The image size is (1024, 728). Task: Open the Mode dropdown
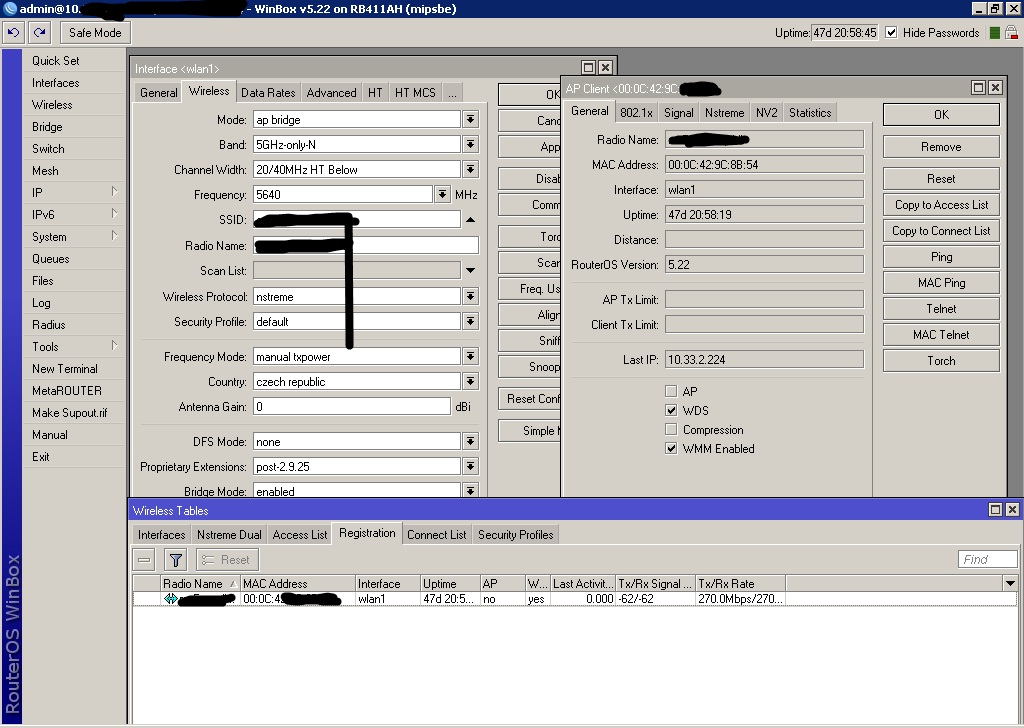coord(470,119)
